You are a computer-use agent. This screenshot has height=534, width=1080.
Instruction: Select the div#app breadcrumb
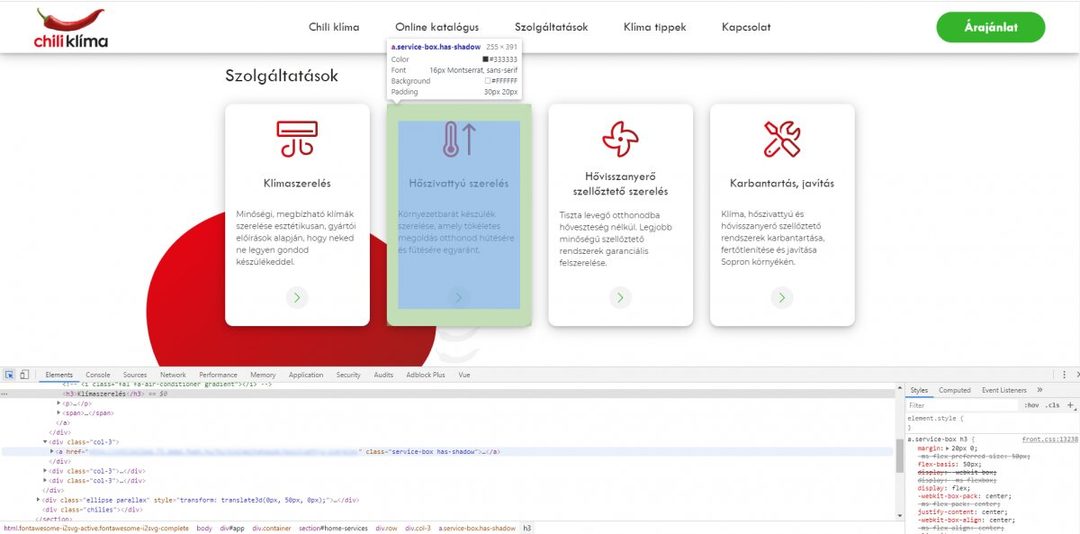[230, 528]
